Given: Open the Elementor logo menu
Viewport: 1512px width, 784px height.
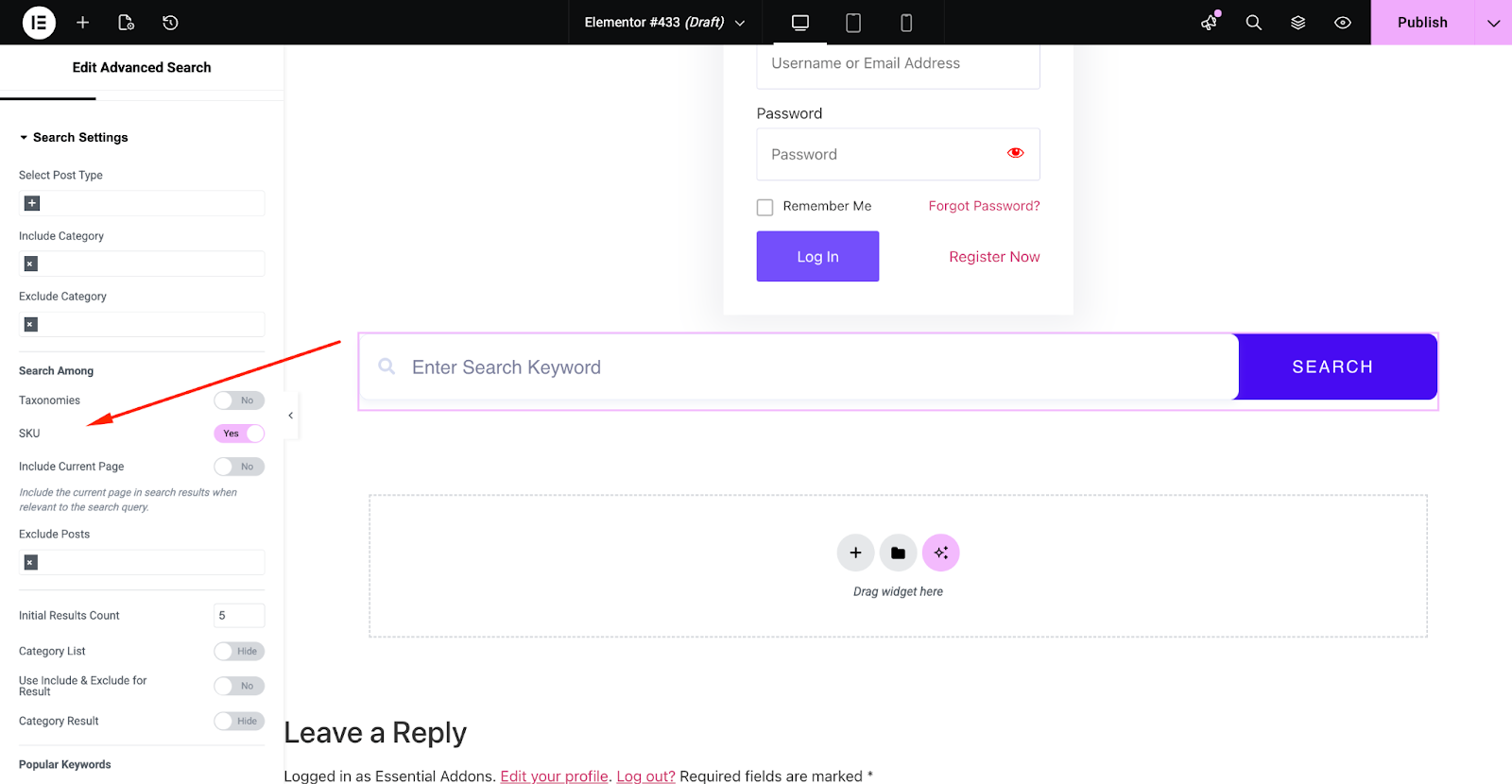Looking at the screenshot, I should point(39,23).
